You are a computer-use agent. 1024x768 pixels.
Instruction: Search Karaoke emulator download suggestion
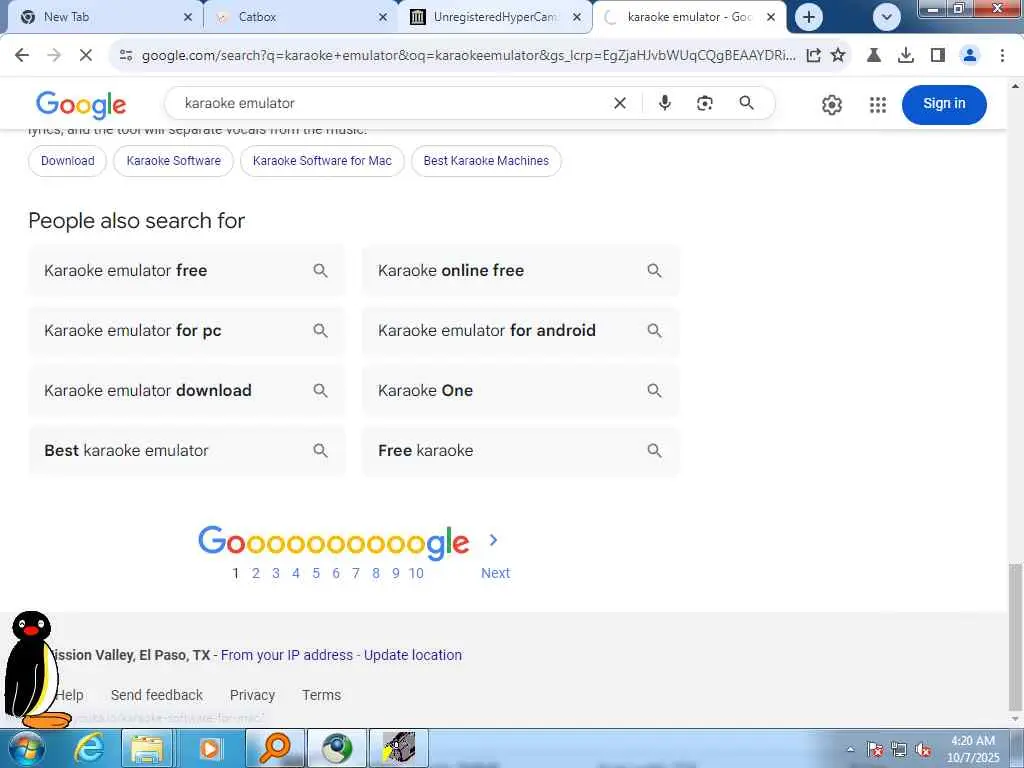point(187,391)
